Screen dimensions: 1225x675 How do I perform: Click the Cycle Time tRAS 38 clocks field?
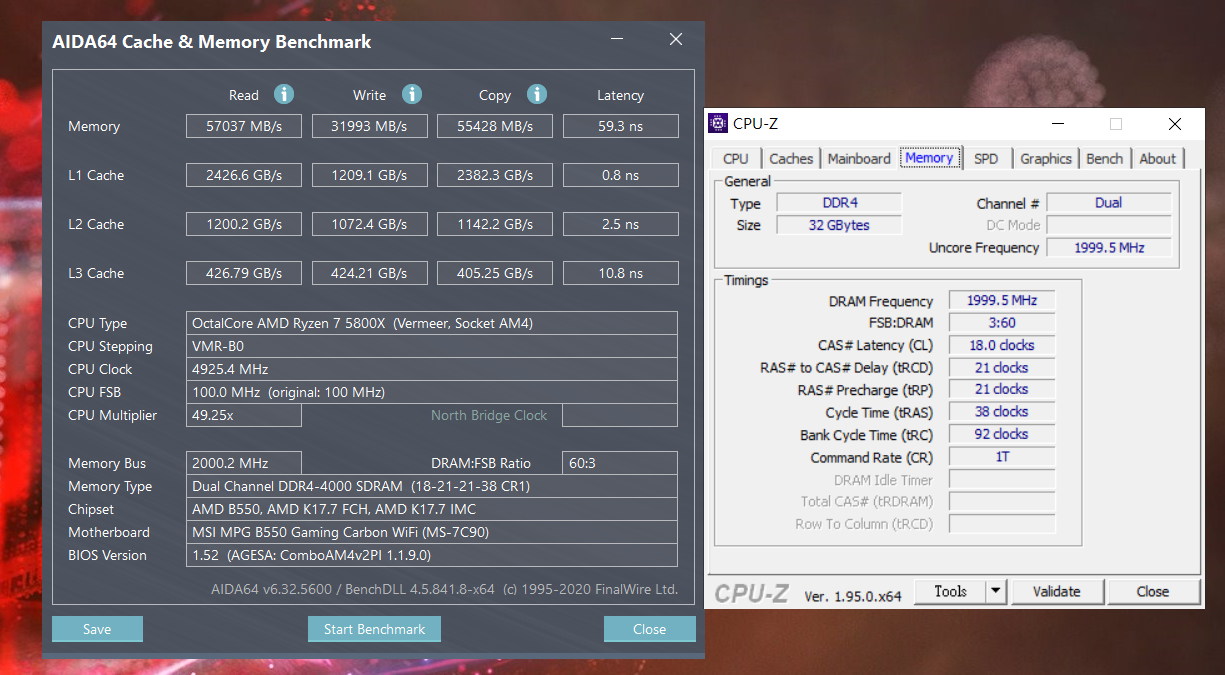tap(1002, 411)
